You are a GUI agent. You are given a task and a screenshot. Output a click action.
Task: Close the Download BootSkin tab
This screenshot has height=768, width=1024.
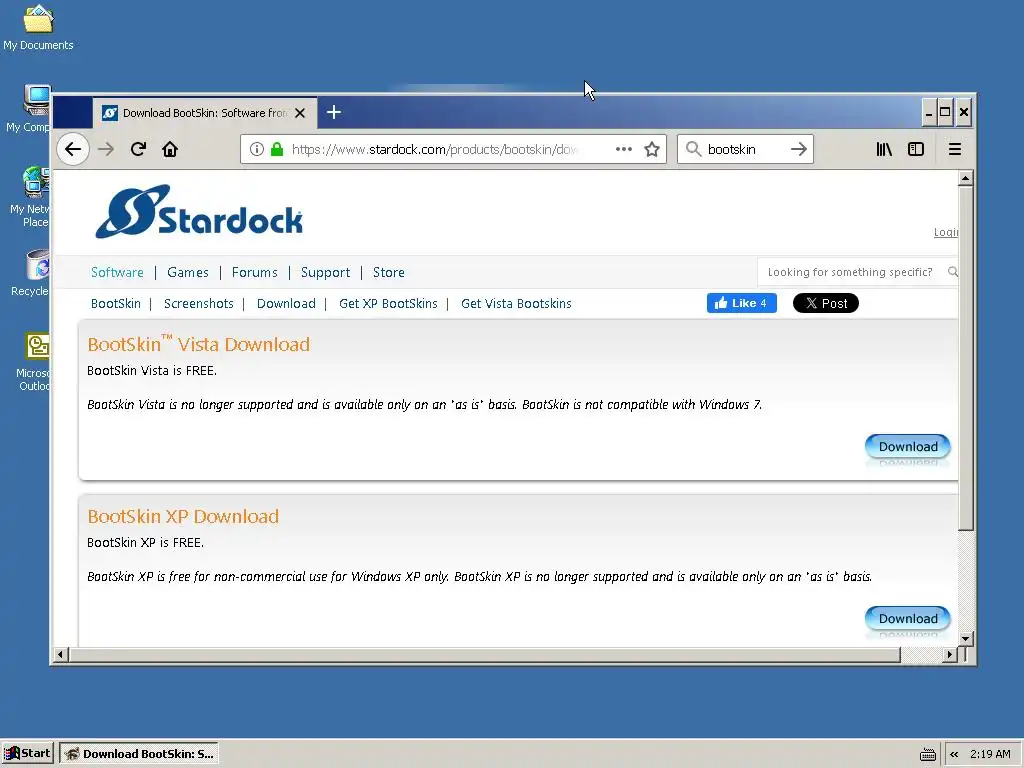(x=300, y=113)
